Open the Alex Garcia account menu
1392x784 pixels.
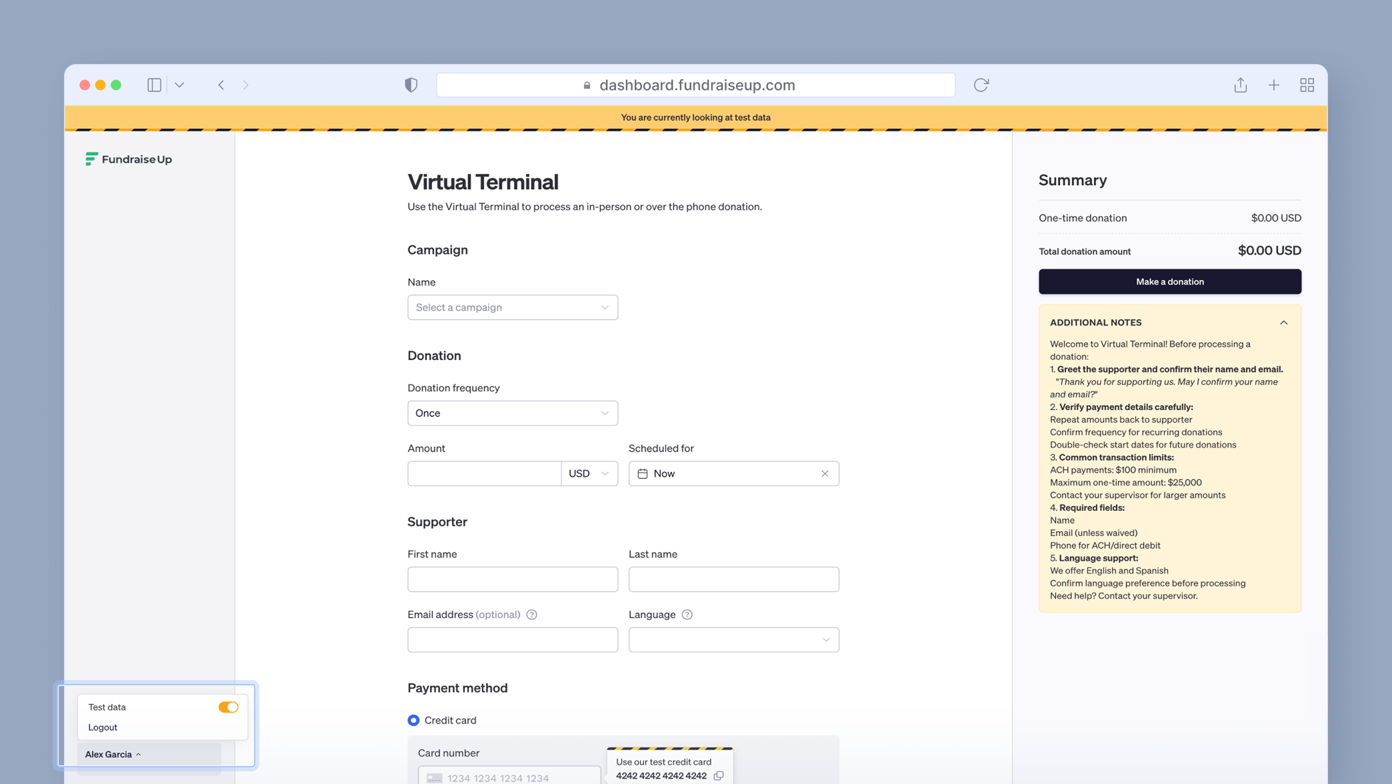[110, 754]
